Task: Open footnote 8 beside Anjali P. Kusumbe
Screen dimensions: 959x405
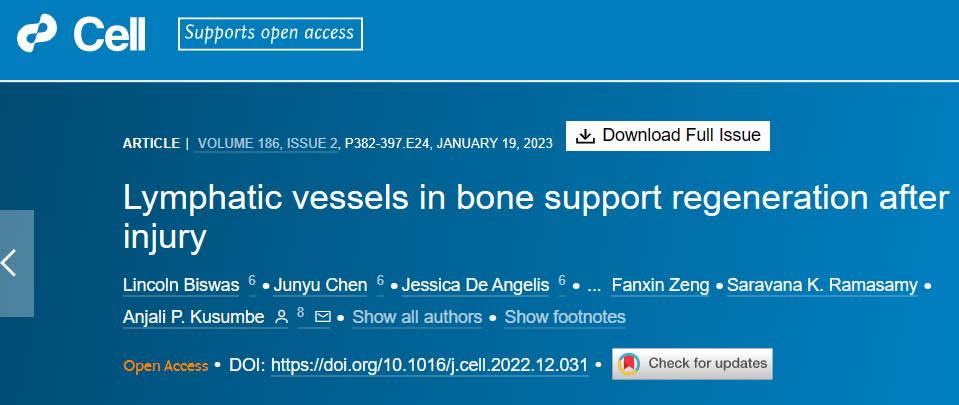Action: coord(300,313)
